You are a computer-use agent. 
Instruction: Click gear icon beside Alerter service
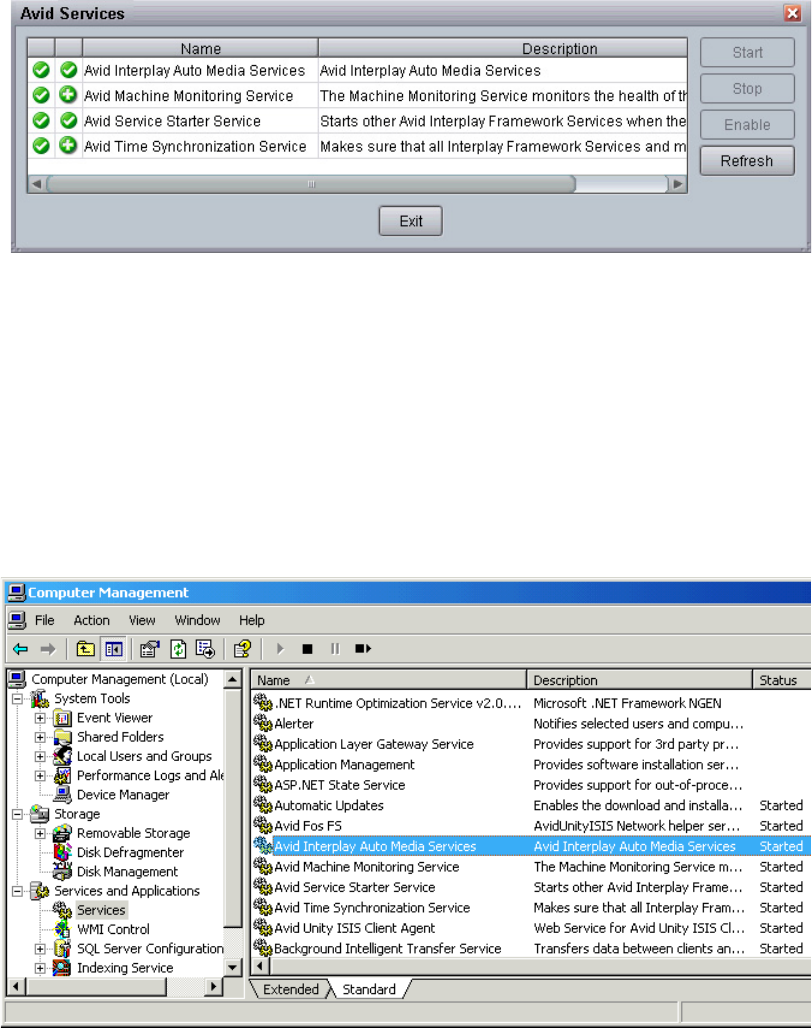pos(263,723)
